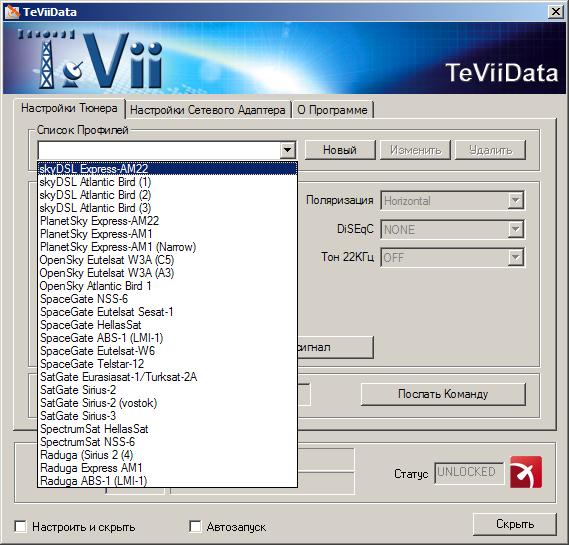Toggle the Автозапуск checkbox

click(195, 526)
